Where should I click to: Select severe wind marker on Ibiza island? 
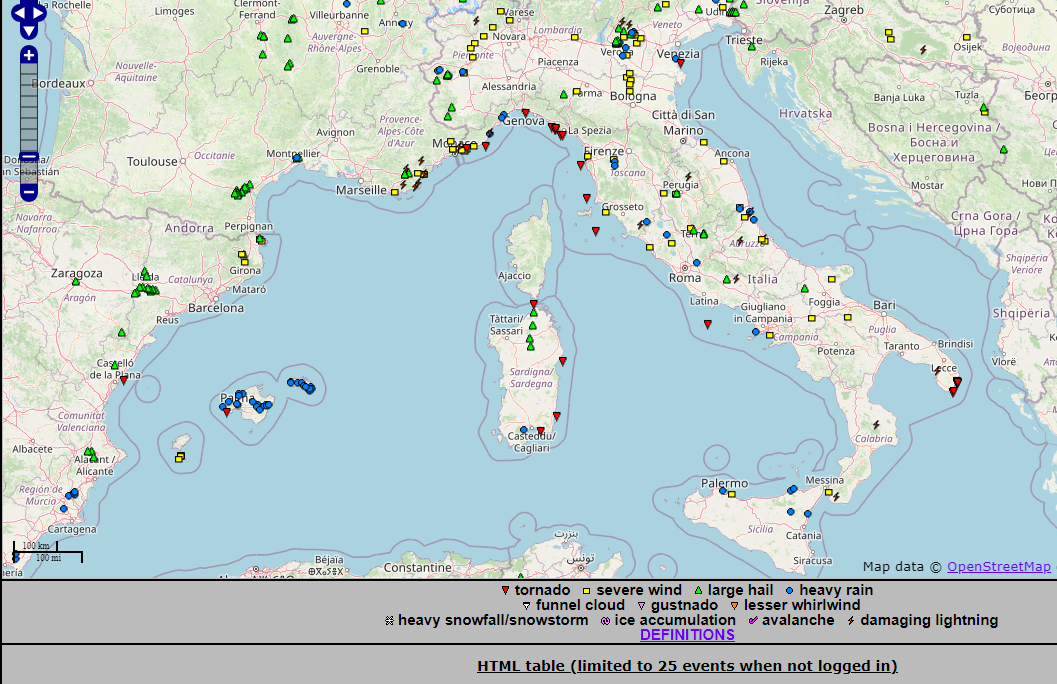[179, 458]
